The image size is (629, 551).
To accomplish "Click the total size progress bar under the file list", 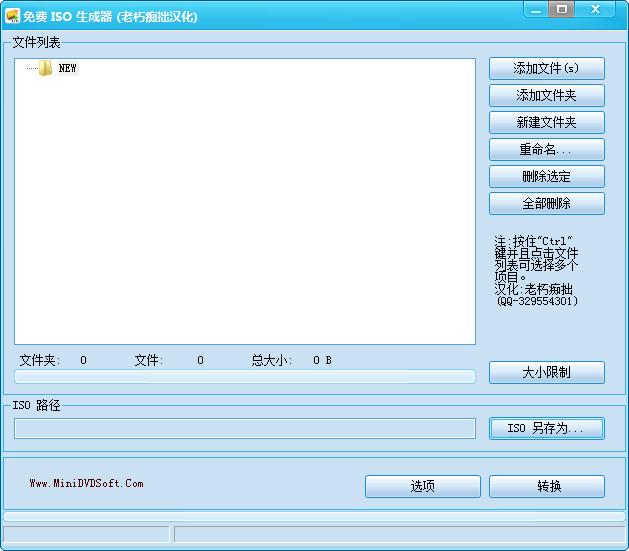I will (245, 377).
